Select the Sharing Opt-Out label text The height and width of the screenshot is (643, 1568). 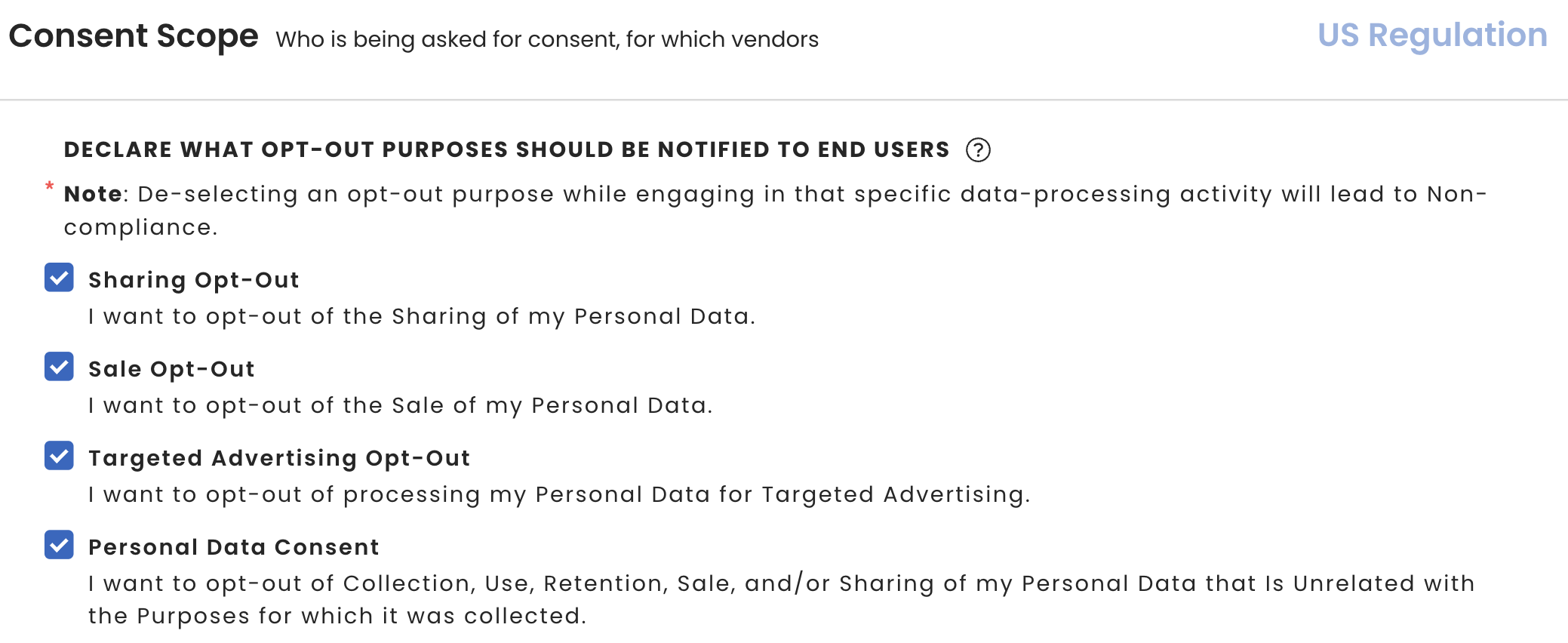pos(194,280)
